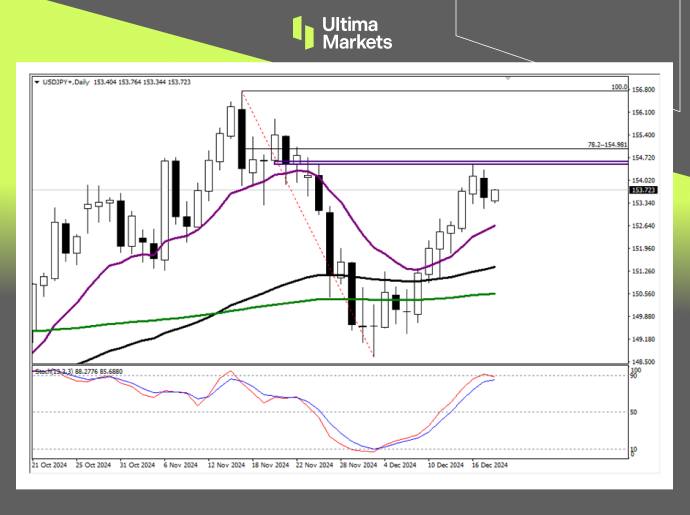Select the Fibonacci 100.0 level label
Viewport: 690px width, 515px height.
(617, 88)
